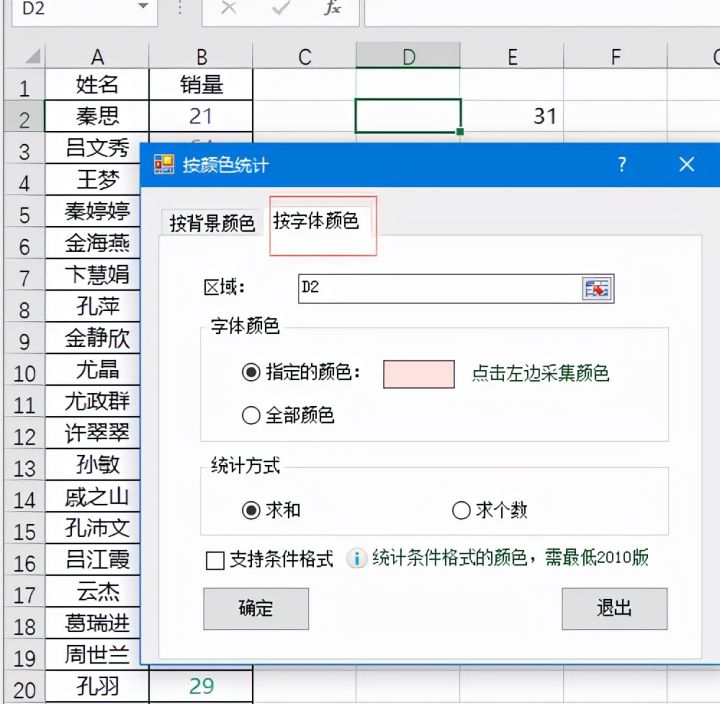The height and width of the screenshot is (704, 720).
Task: Click cell containing 吕江霞
Action: (93, 560)
